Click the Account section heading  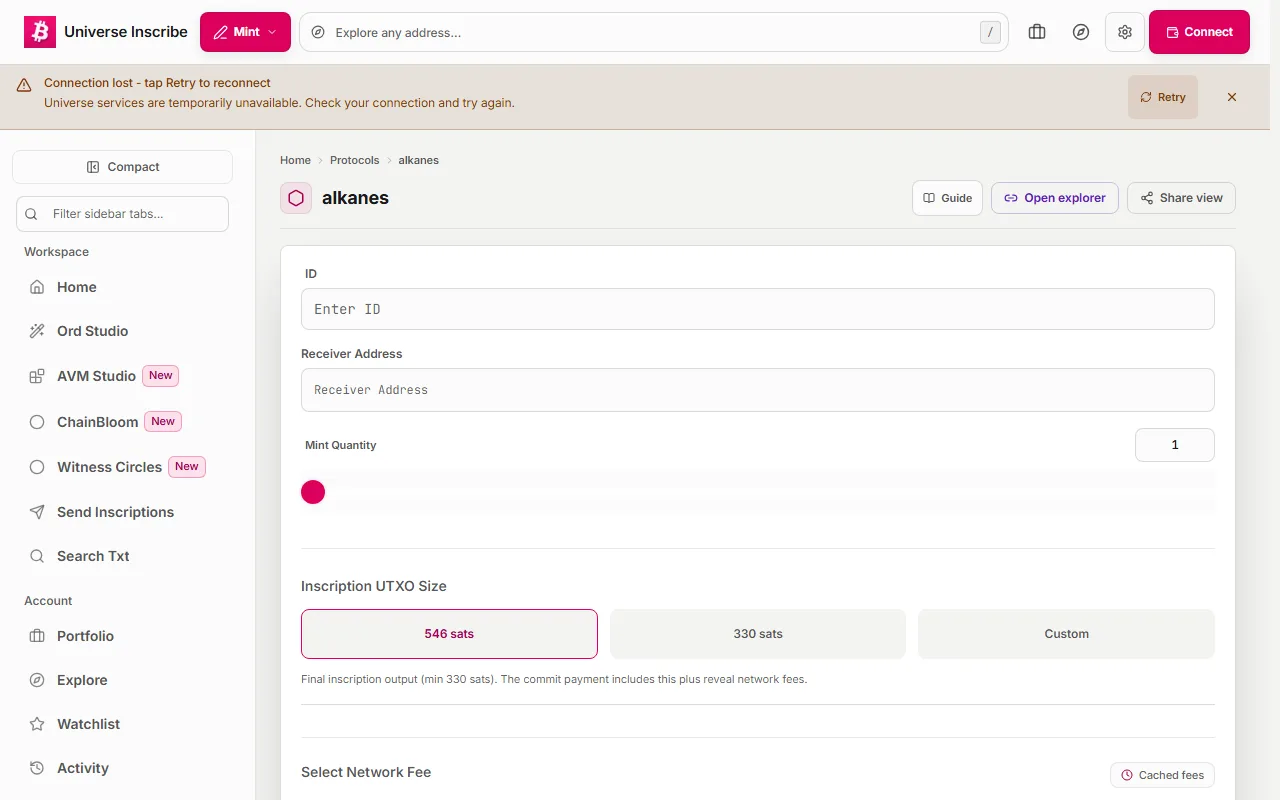(48, 601)
